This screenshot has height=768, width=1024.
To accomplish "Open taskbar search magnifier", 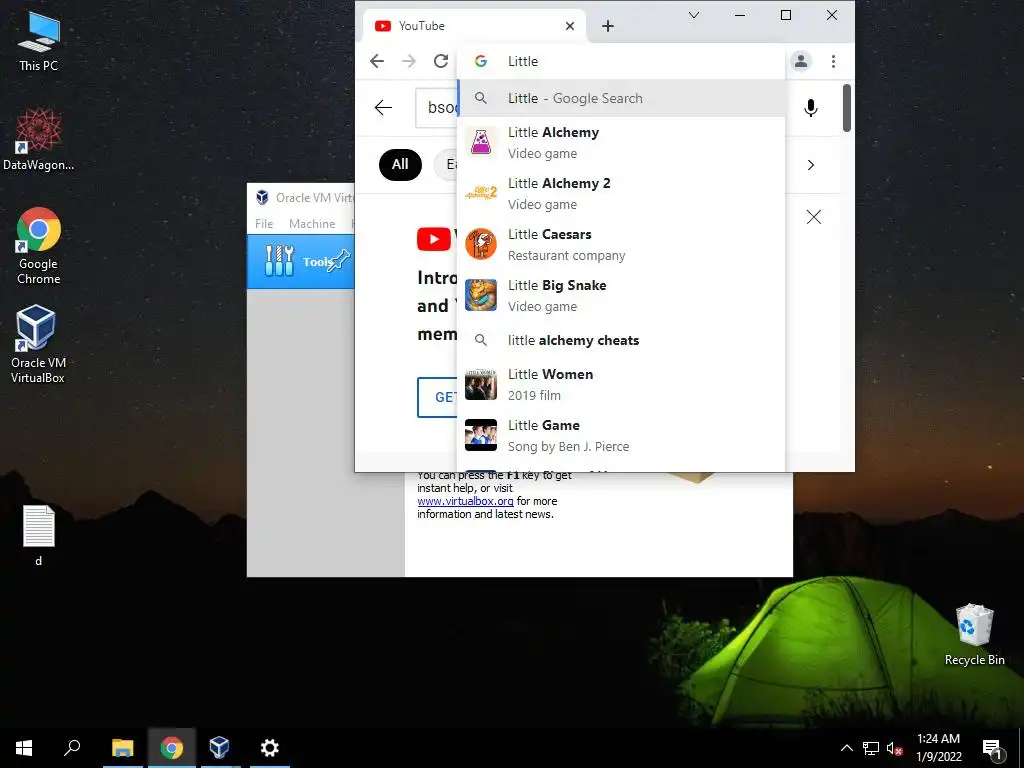I will 72,748.
